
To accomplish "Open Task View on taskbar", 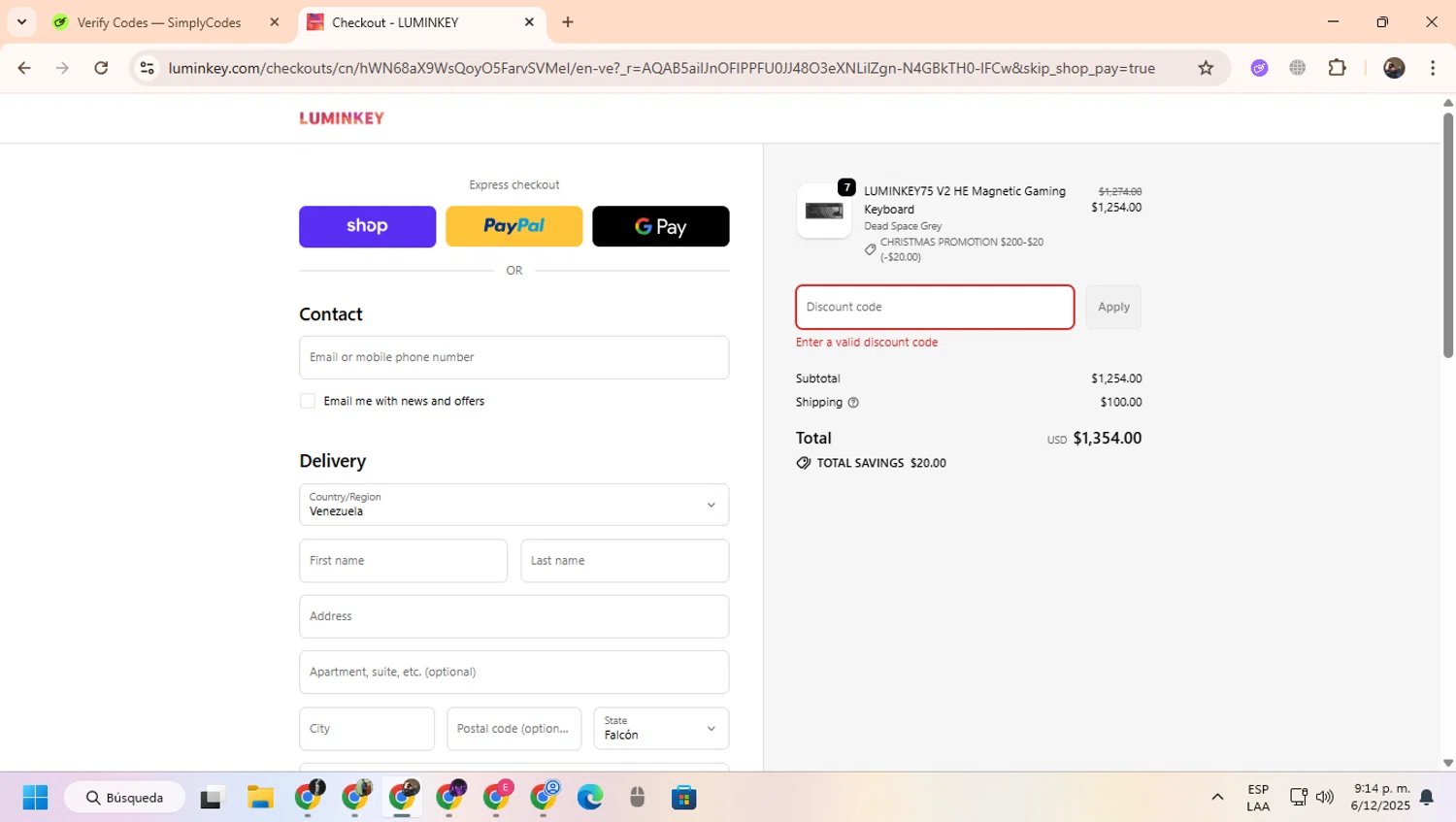I will (x=212, y=798).
